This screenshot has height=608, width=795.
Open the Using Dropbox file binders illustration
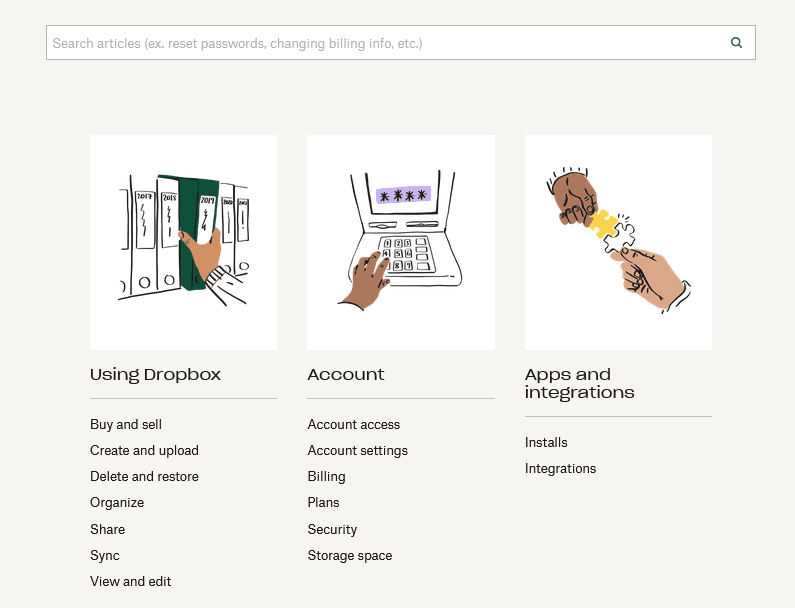[x=183, y=242]
